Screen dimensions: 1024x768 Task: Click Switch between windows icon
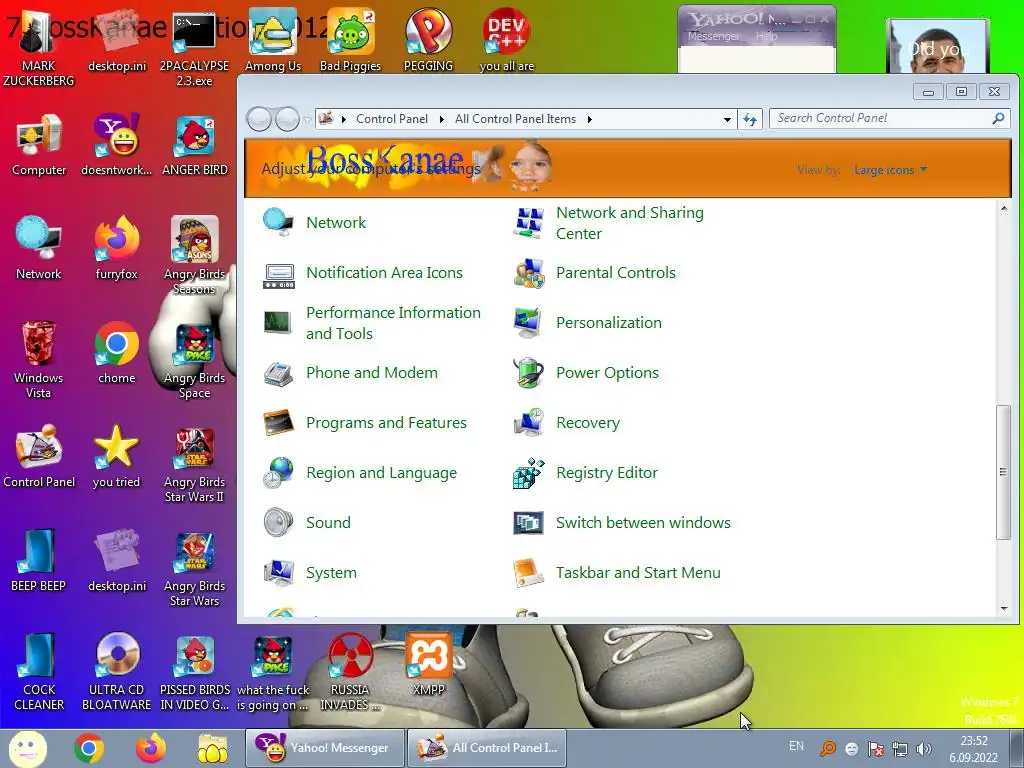[x=528, y=523]
